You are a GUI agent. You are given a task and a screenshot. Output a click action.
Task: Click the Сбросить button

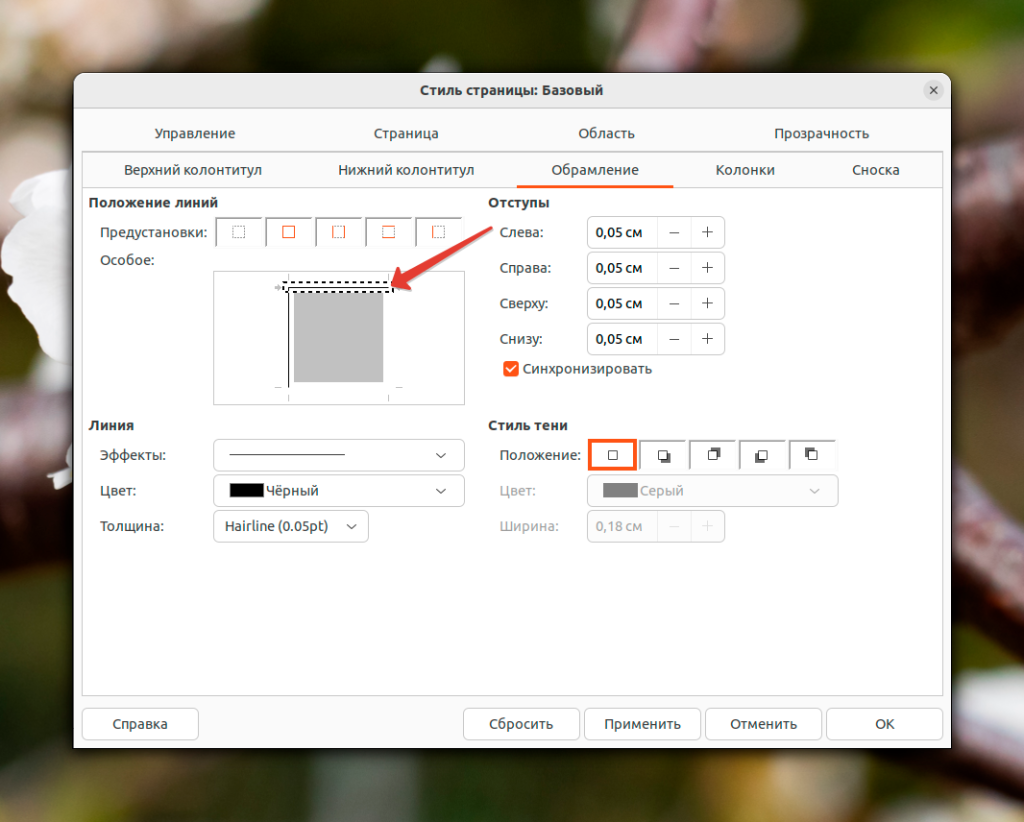click(x=521, y=724)
